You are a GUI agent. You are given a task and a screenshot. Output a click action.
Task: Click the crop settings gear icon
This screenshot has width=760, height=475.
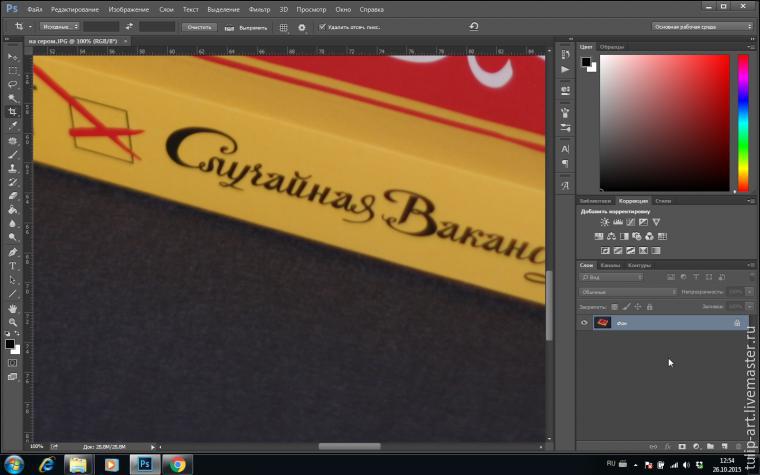point(302,27)
